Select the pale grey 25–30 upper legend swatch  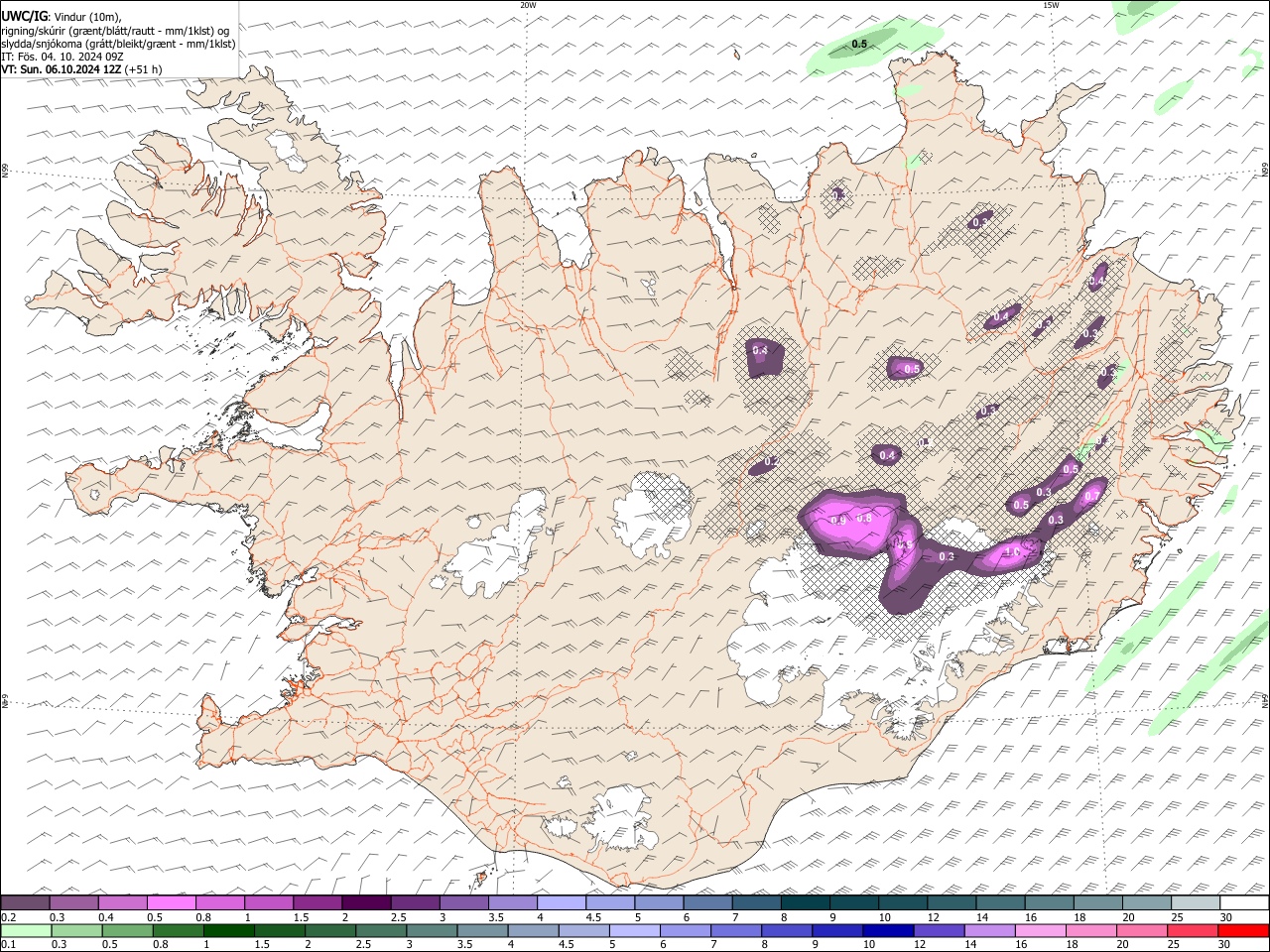pos(1195,902)
